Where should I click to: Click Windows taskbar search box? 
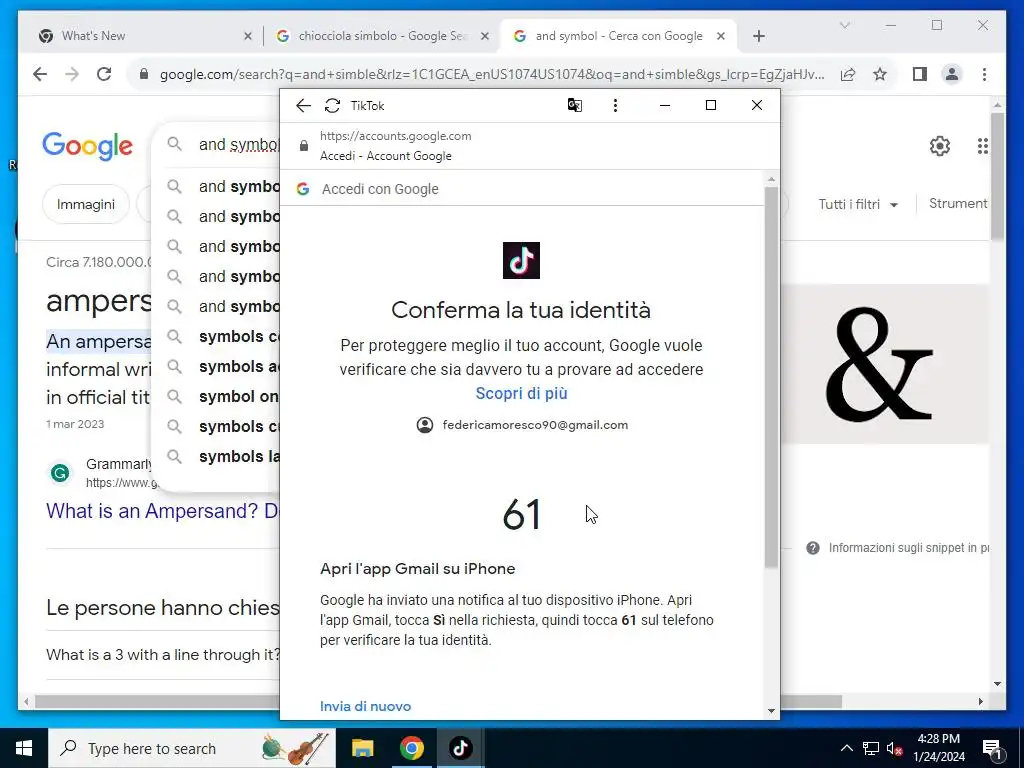[191, 748]
